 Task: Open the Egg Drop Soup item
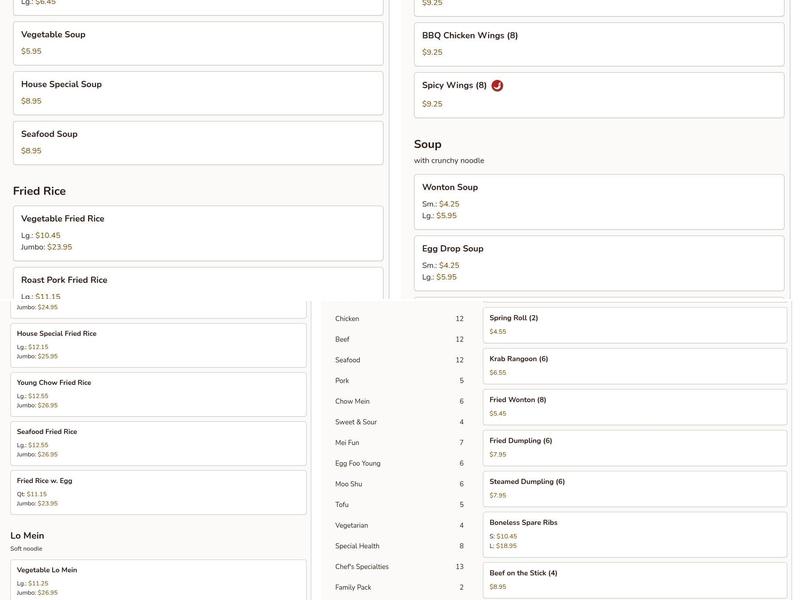pyautogui.click(x=598, y=263)
